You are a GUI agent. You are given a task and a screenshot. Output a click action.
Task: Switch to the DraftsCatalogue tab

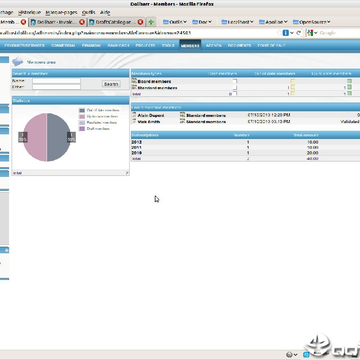(116, 22)
